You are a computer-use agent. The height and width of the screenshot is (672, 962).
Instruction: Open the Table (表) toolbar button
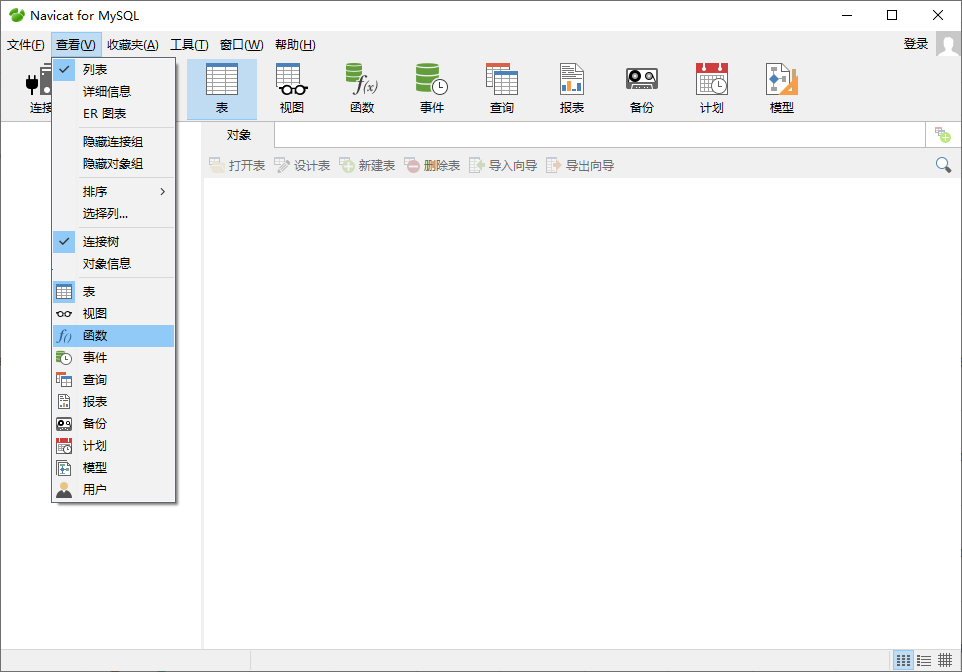[x=221, y=89]
